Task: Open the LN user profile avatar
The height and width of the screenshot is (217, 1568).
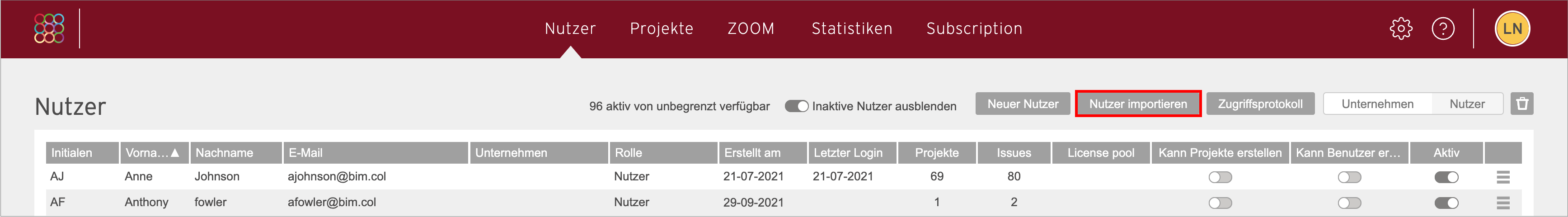Action: tap(1512, 28)
